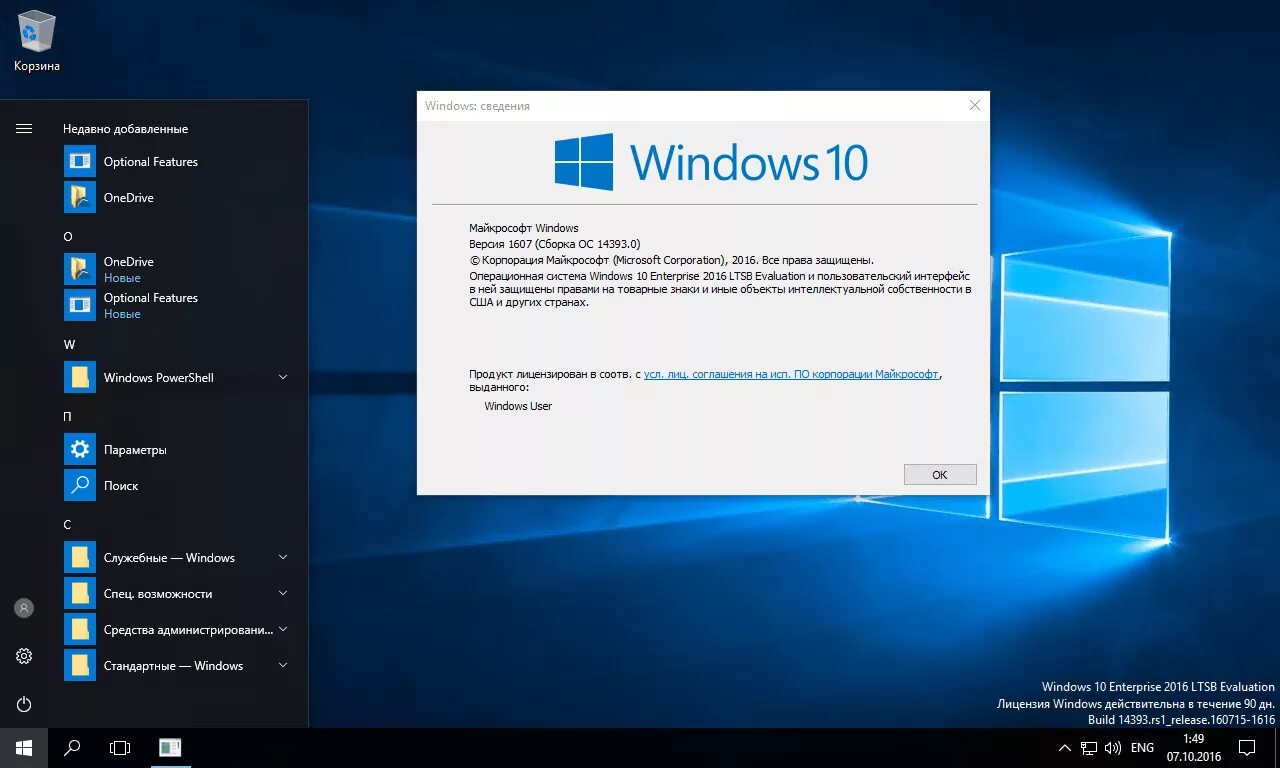Launch Поиск from the Start menu
The image size is (1280, 768).
[x=119, y=485]
